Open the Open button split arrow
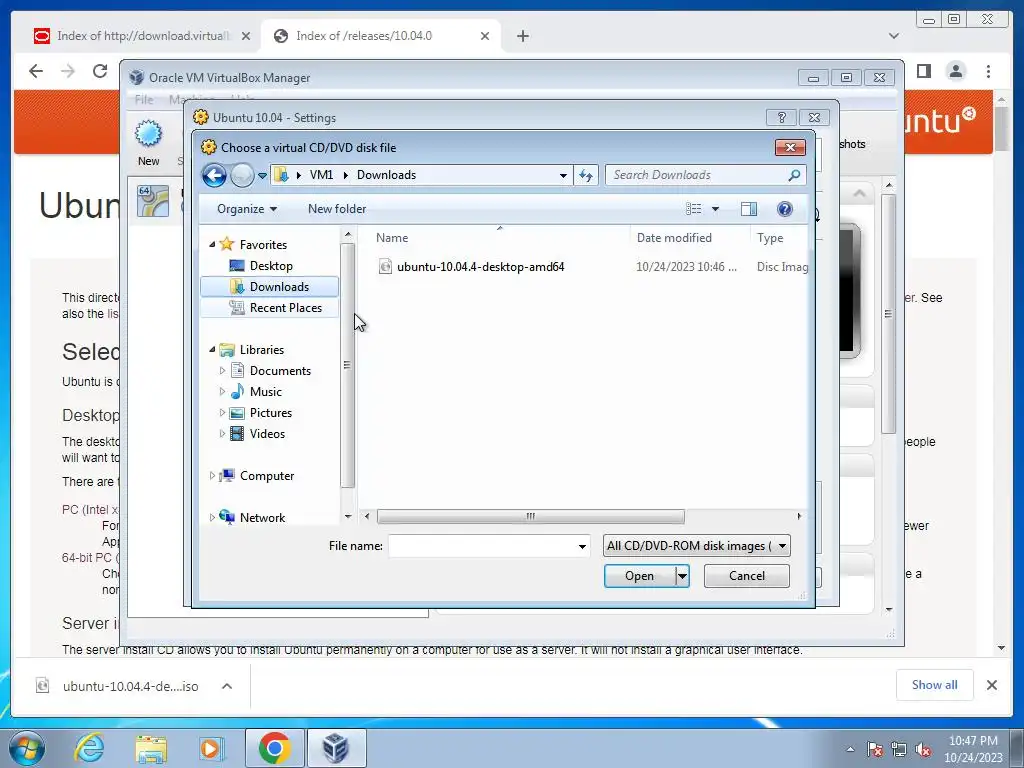Screen dimensions: 1024x768 point(682,576)
